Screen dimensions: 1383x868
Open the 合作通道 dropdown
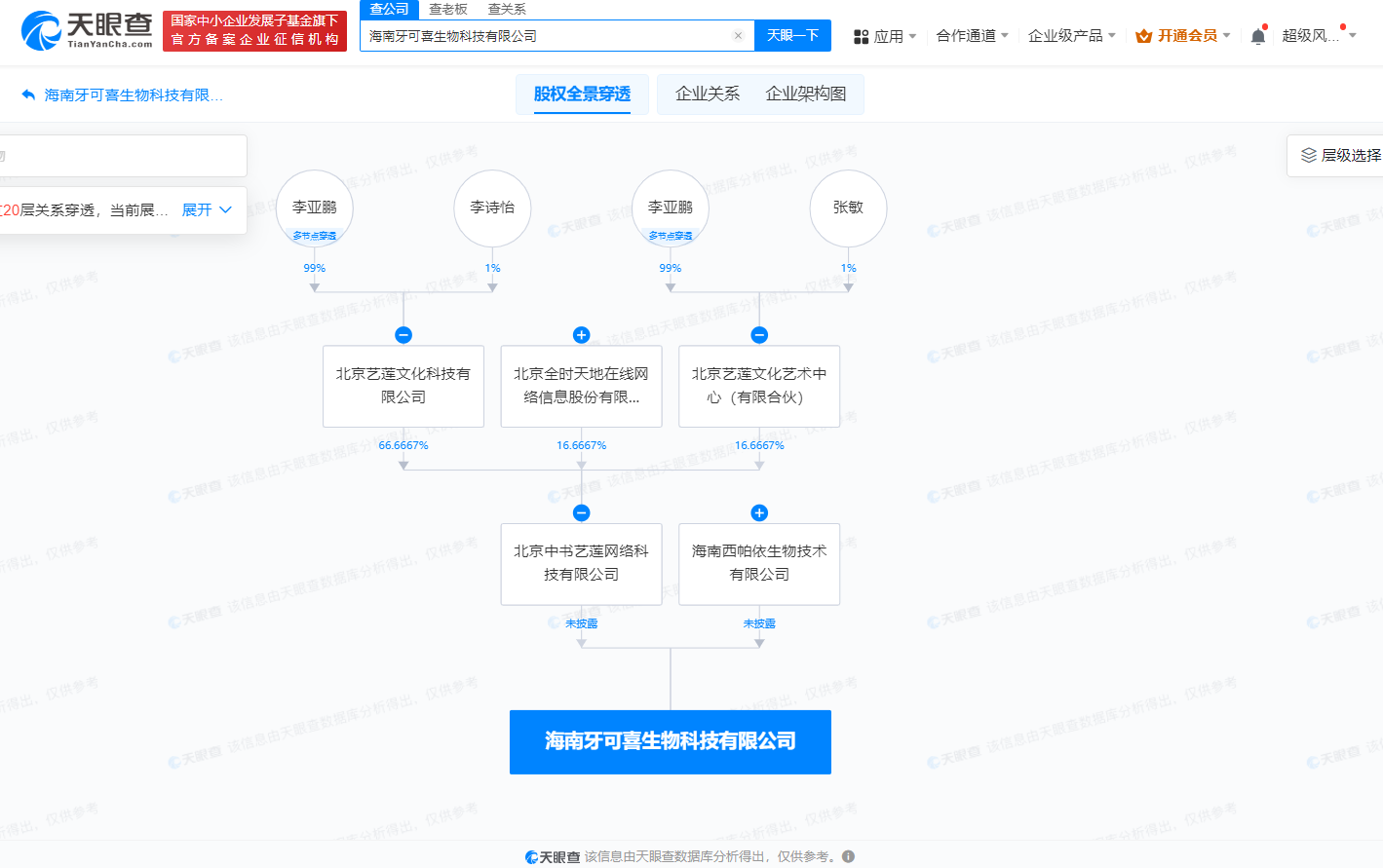[x=972, y=36]
